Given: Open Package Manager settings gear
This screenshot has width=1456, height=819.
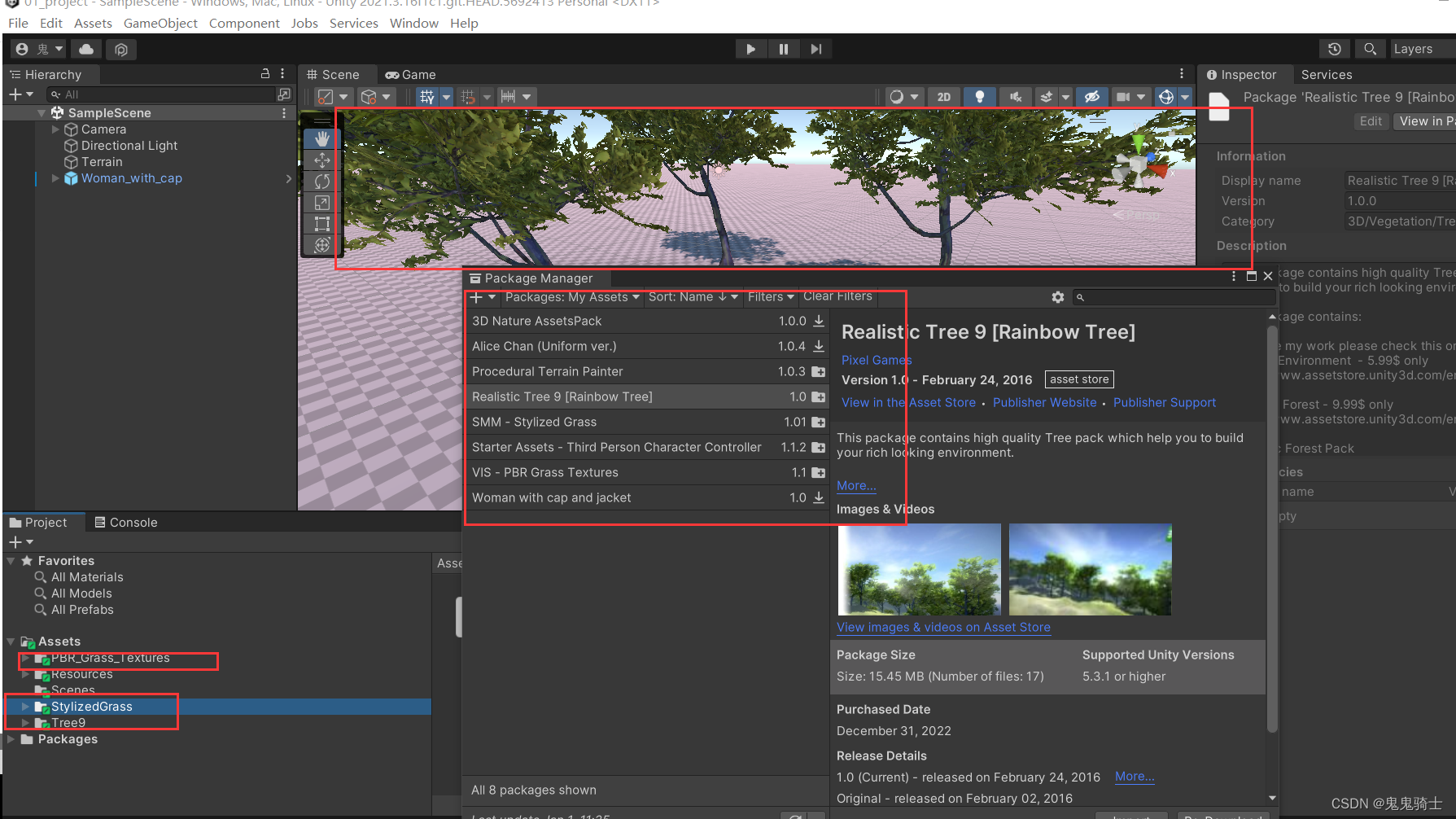Looking at the screenshot, I should [x=1057, y=297].
